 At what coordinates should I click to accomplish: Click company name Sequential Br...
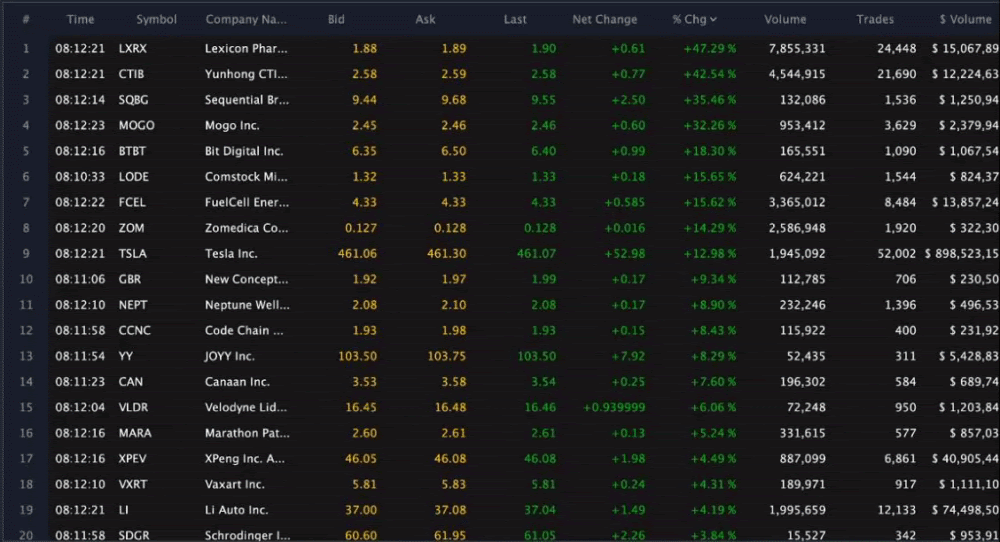click(247, 99)
